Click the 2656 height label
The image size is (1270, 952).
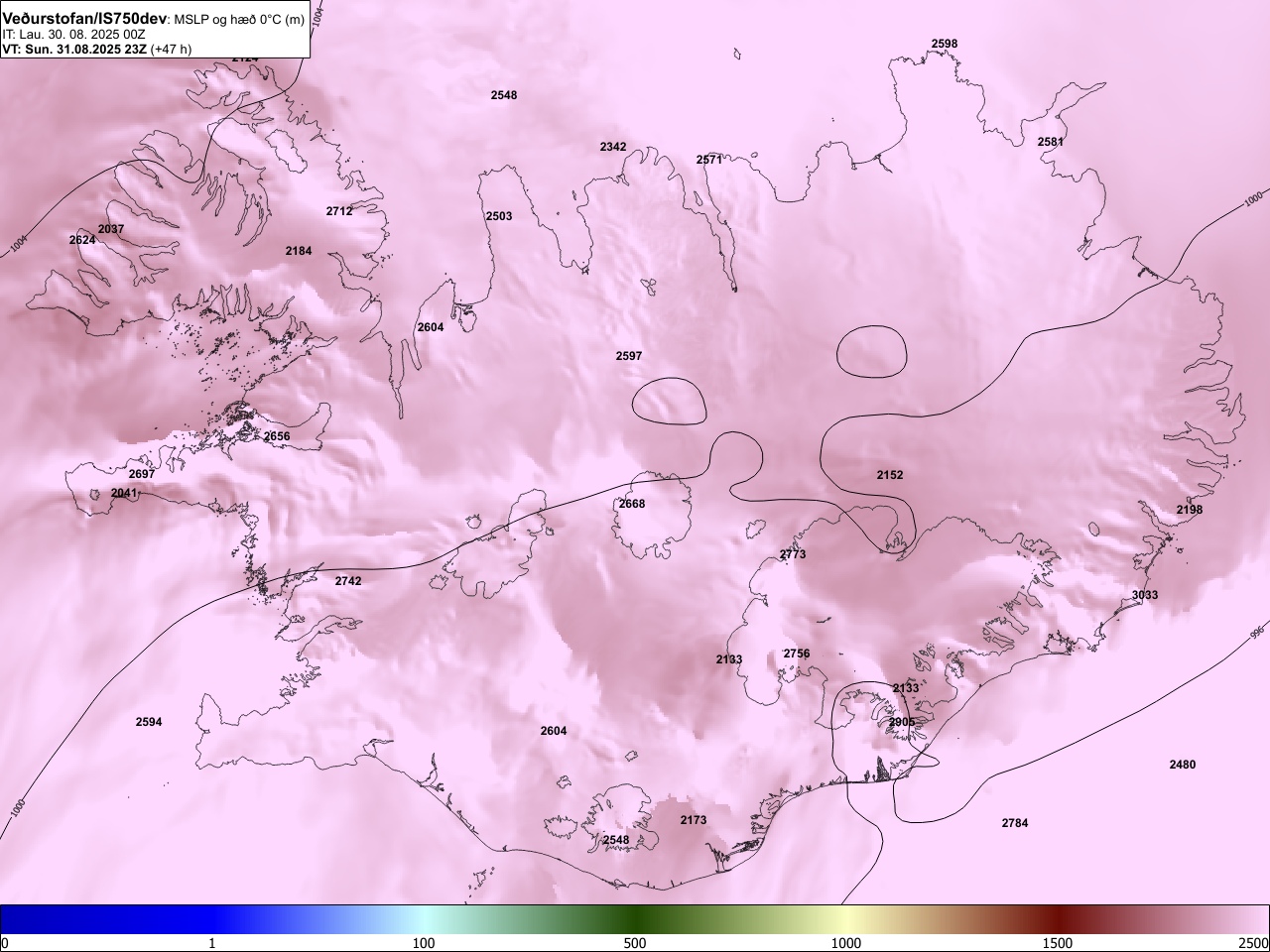277,436
